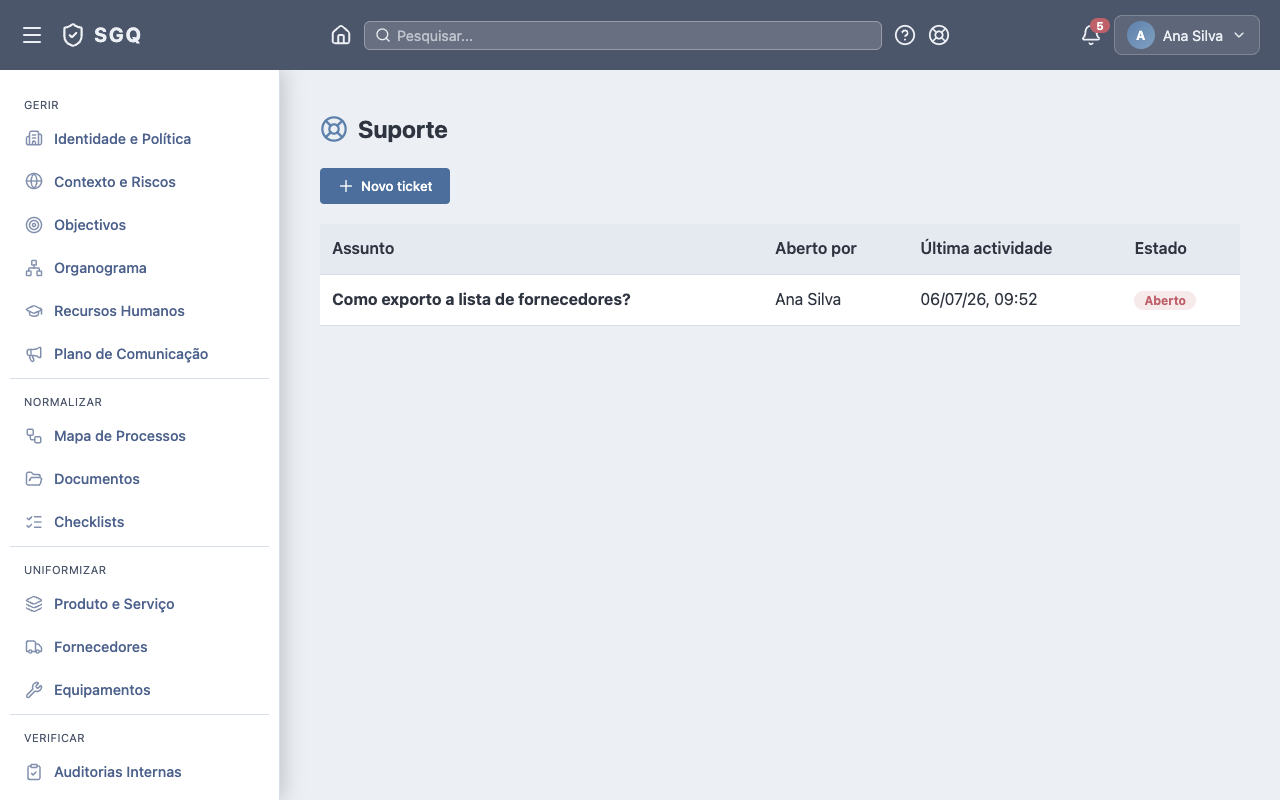The width and height of the screenshot is (1280, 800).
Task: Click the Checklists list icon
Action: 34,522
